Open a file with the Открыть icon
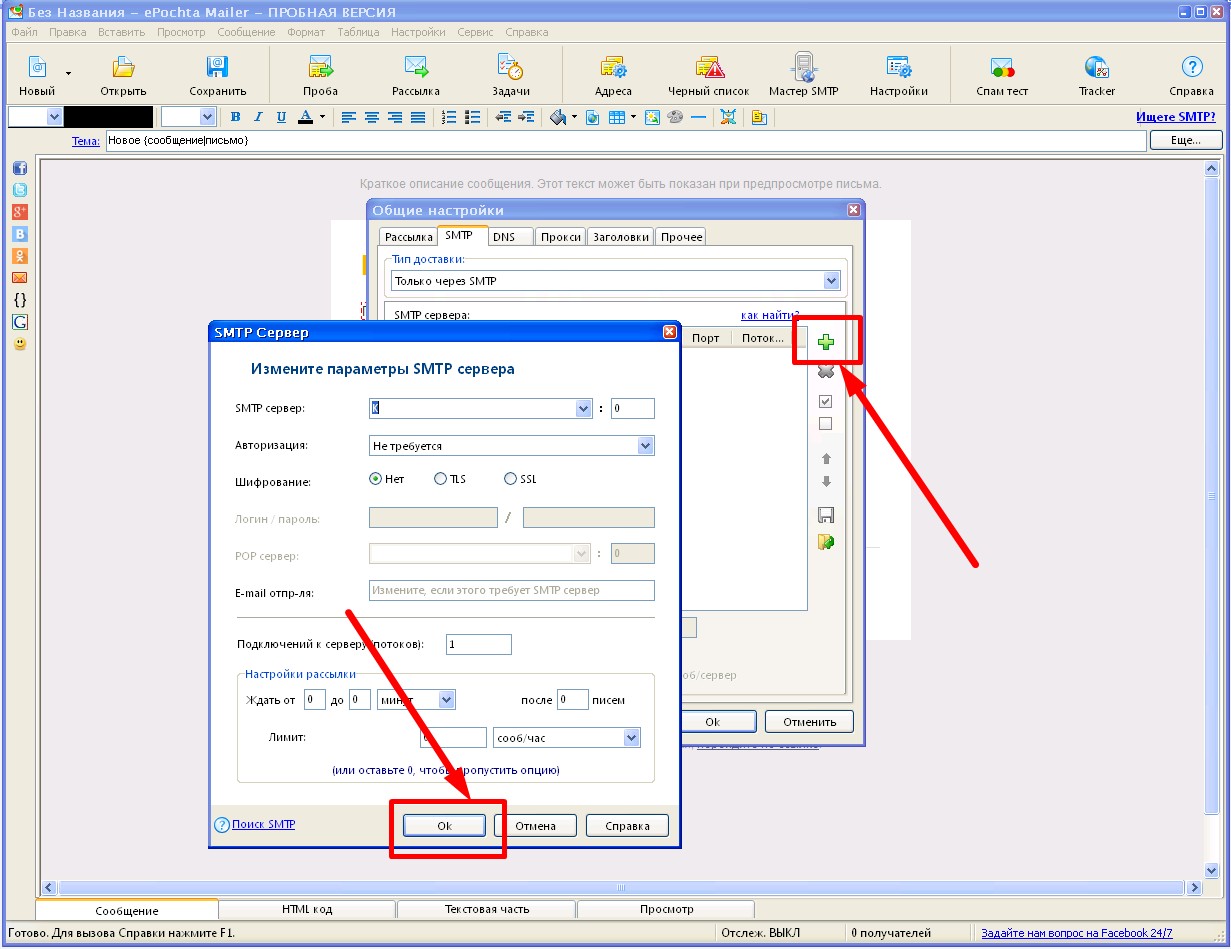Image resolution: width=1231 pixels, height=949 pixels. point(123,67)
